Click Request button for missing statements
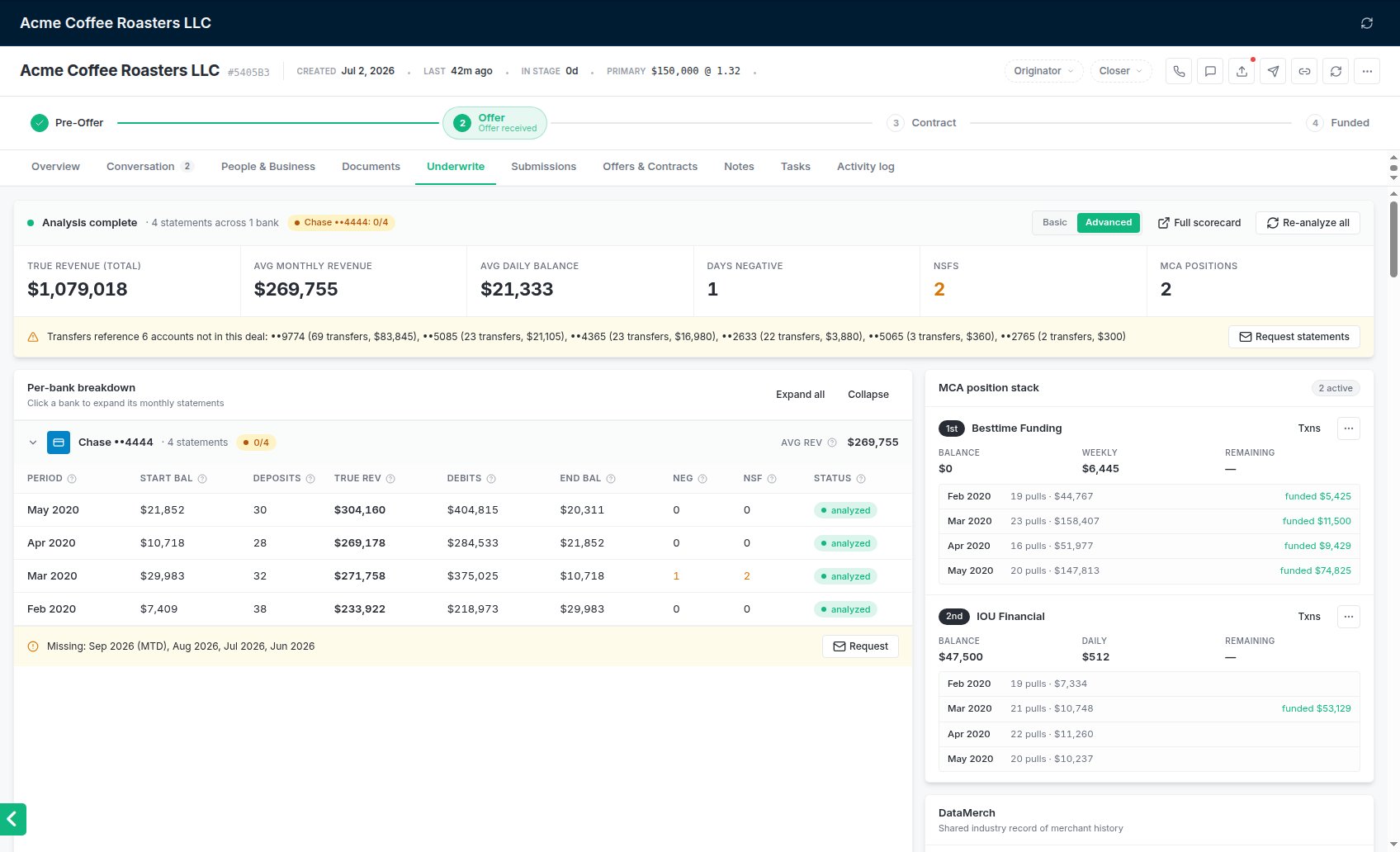The width and height of the screenshot is (1400, 852). pyautogui.click(x=860, y=646)
